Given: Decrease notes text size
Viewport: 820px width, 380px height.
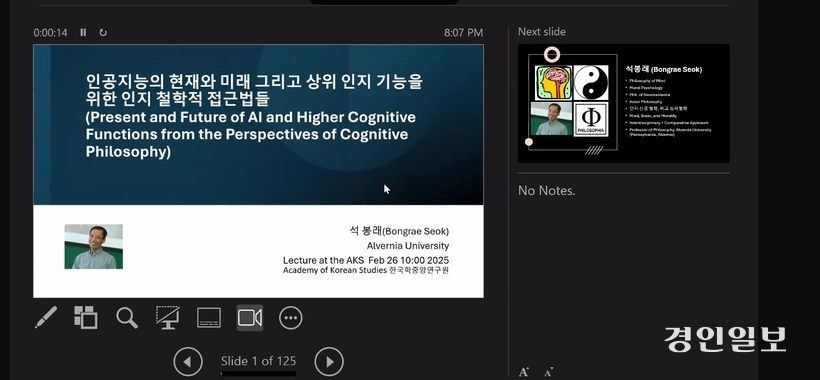Looking at the screenshot, I should 548,372.
